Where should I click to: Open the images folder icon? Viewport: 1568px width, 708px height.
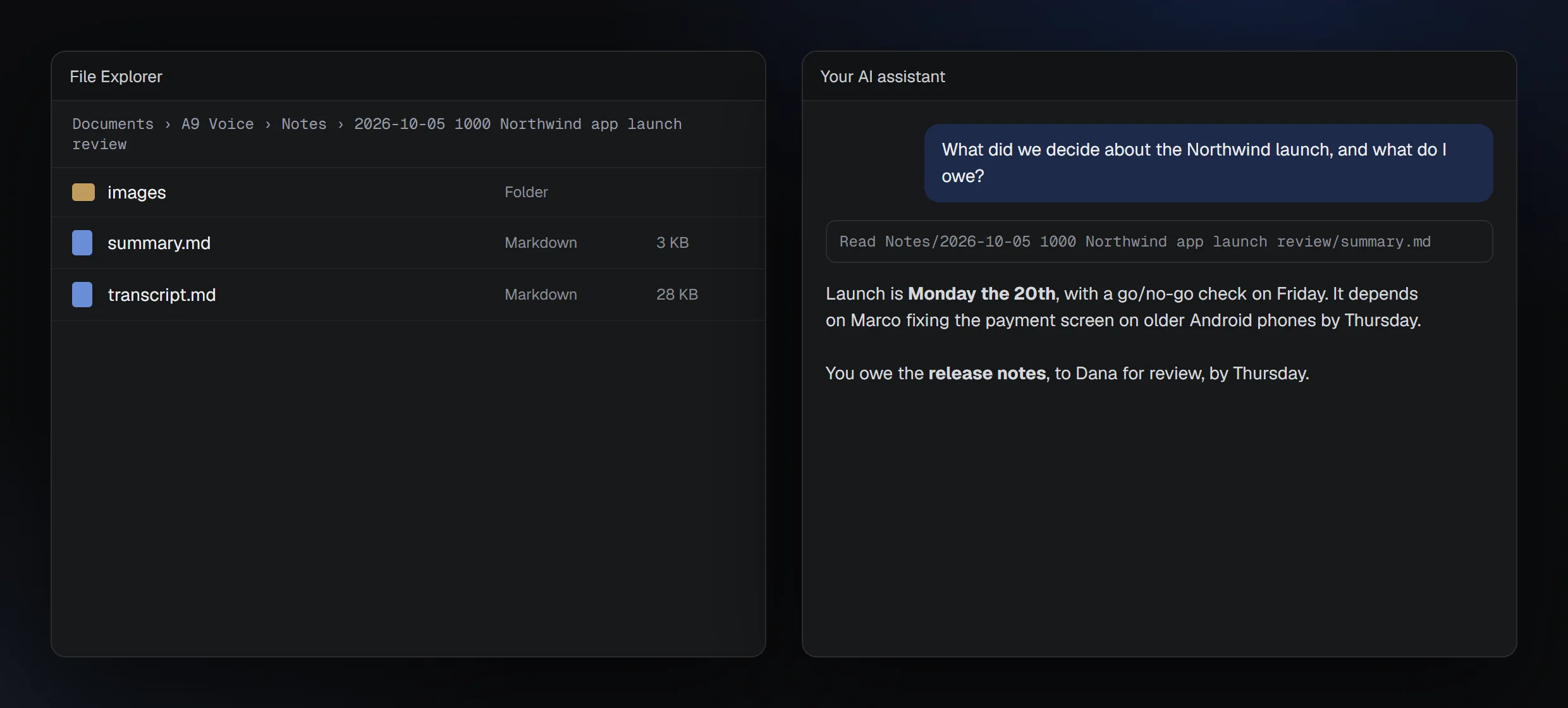pos(83,192)
